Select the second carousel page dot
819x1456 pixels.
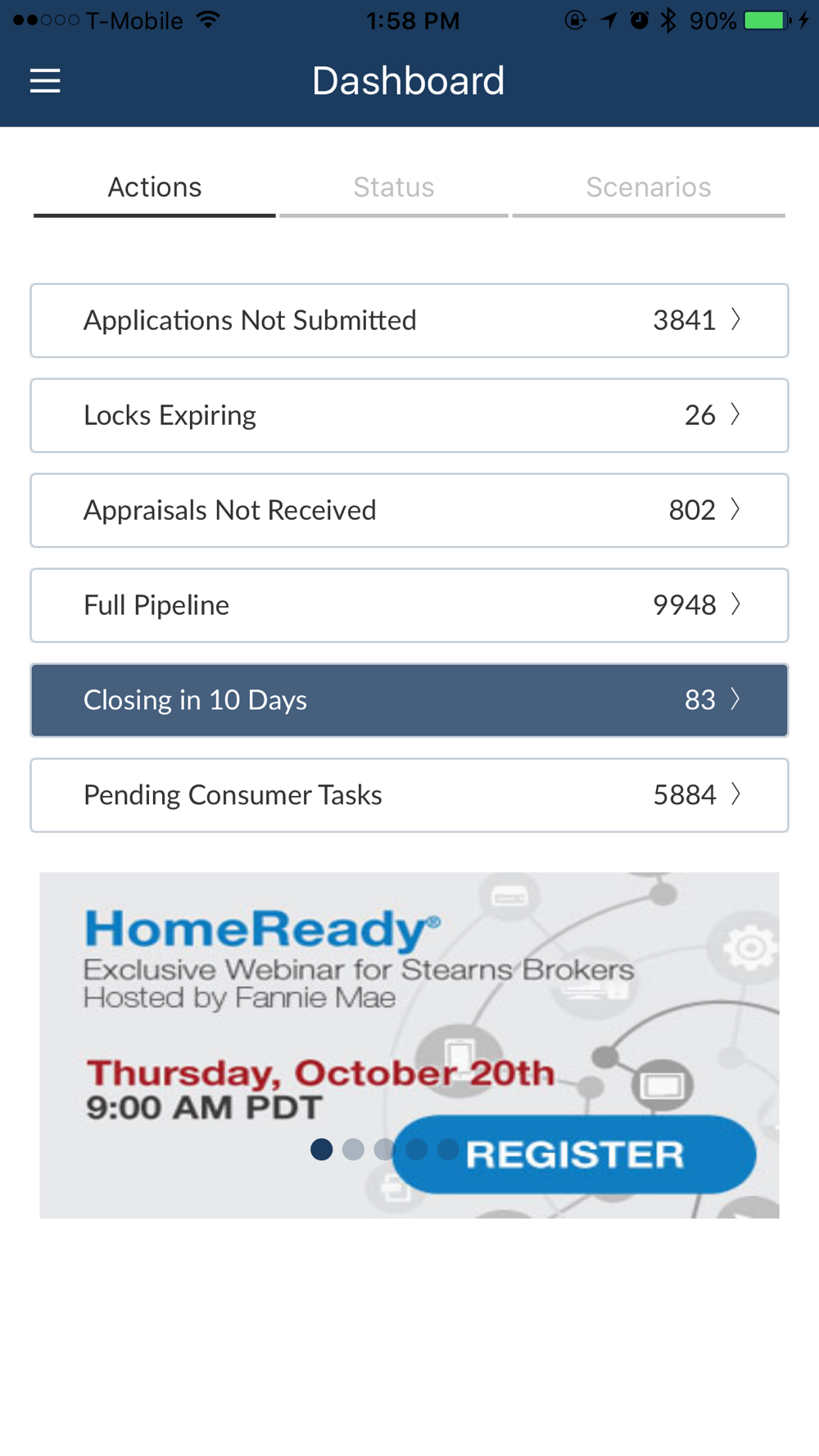353,1150
